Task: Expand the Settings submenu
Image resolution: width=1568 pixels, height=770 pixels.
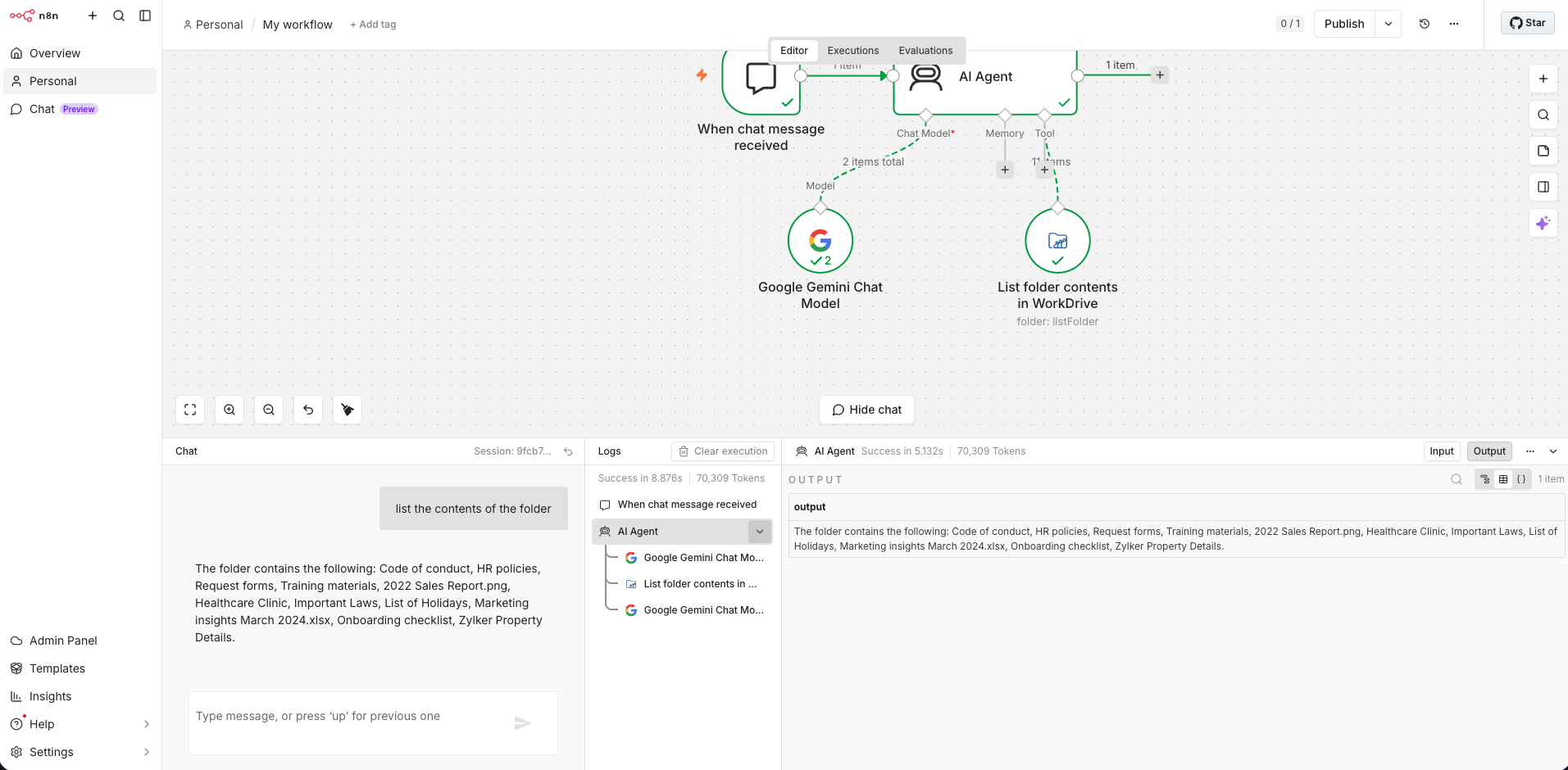Action: 147,752
